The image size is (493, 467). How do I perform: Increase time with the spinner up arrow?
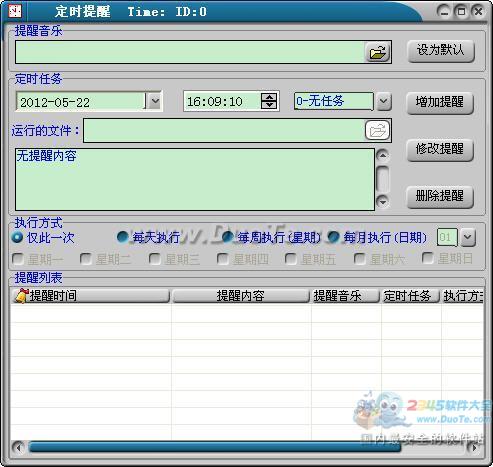tap(269, 97)
